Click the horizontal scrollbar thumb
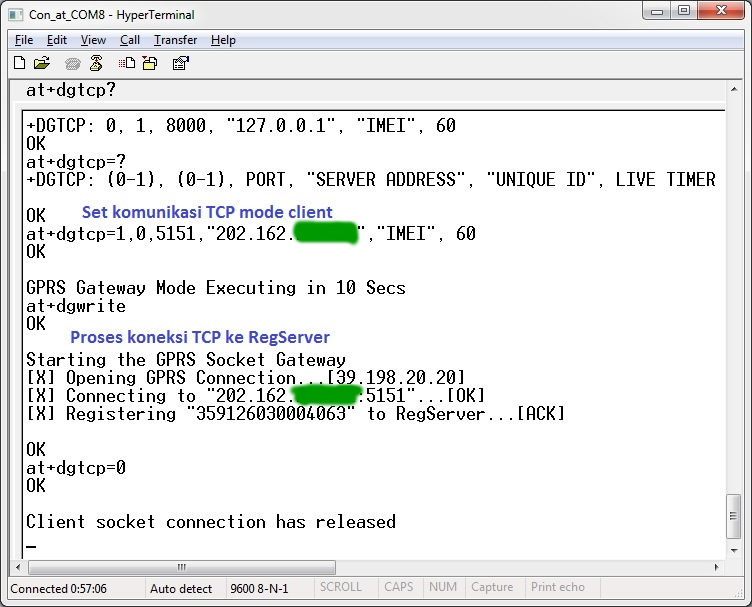The height and width of the screenshot is (607, 752). pos(180,566)
